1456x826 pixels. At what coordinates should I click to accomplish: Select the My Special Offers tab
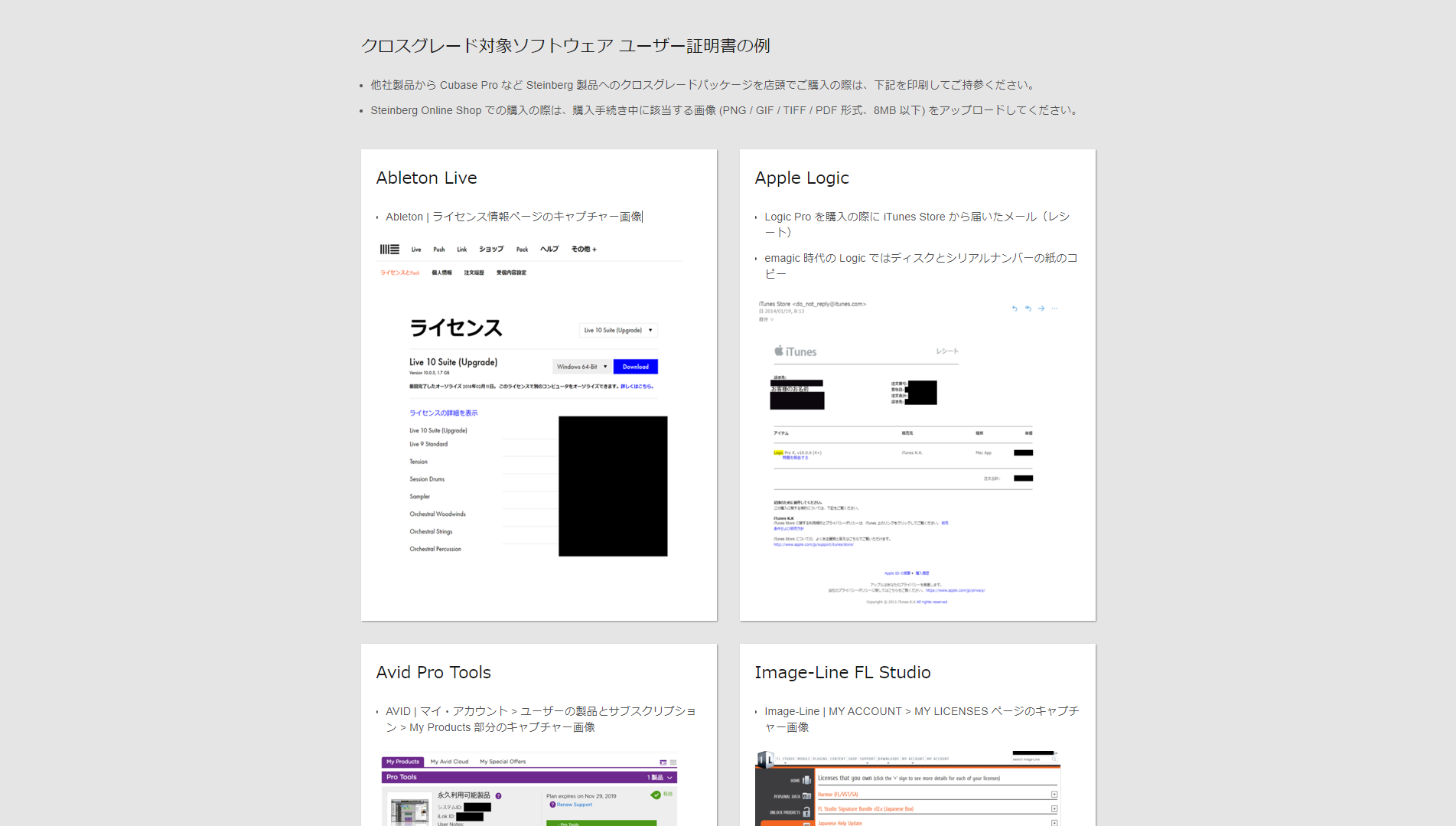point(503,762)
